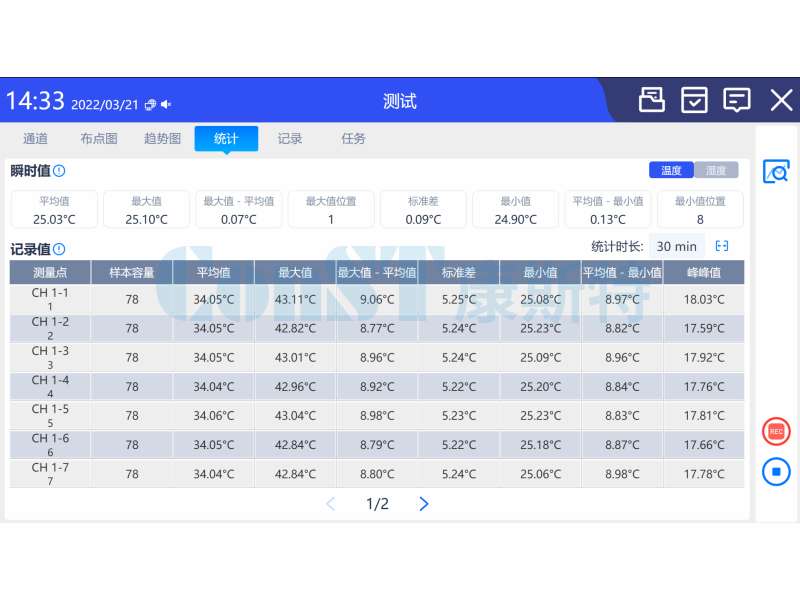Open the file manager icon in header
The height and width of the screenshot is (600, 800).
(x=652, y=100)
